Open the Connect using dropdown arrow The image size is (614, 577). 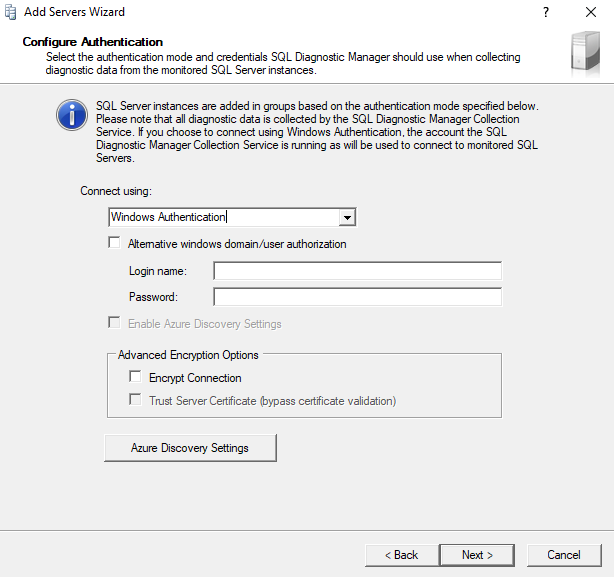(x=347, y=217)
